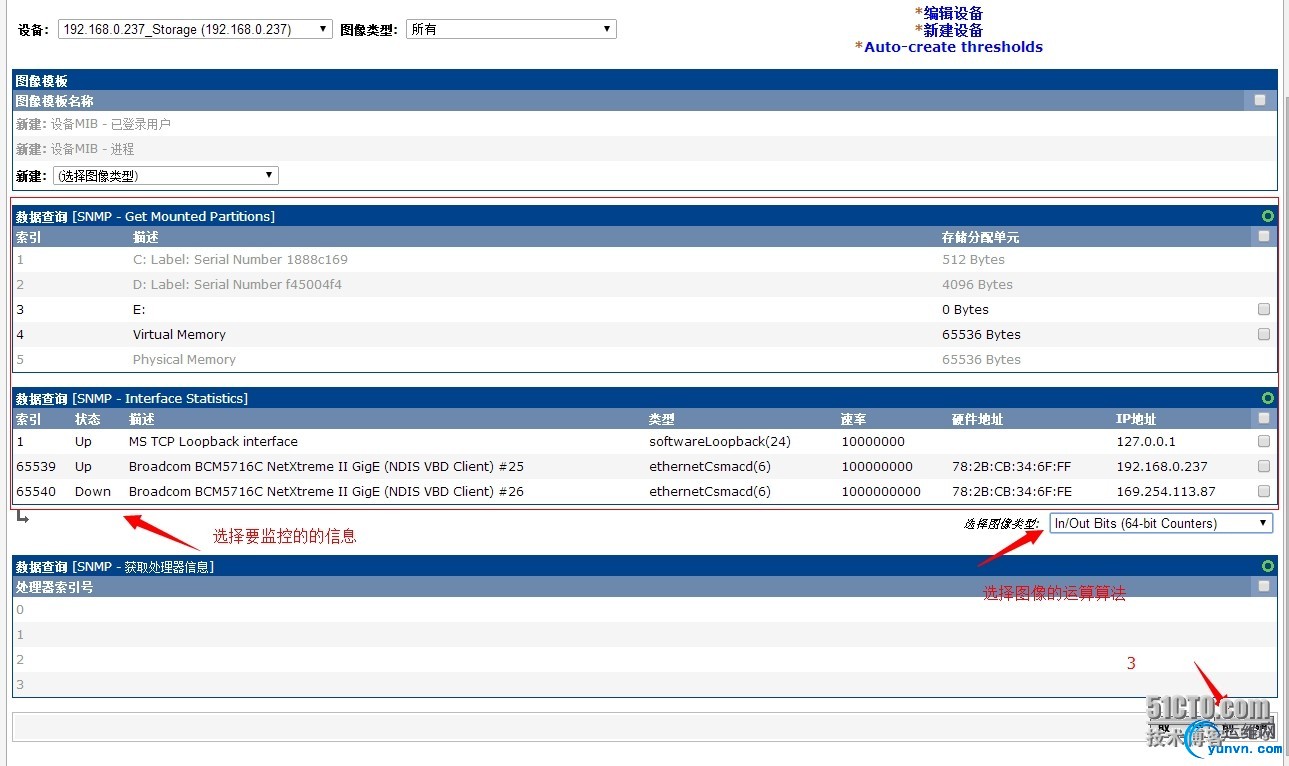Screen dimensions: 1289x766
Task: Click the 169.254.113.87 IP address cell
Action: [x=1166, y=491]
